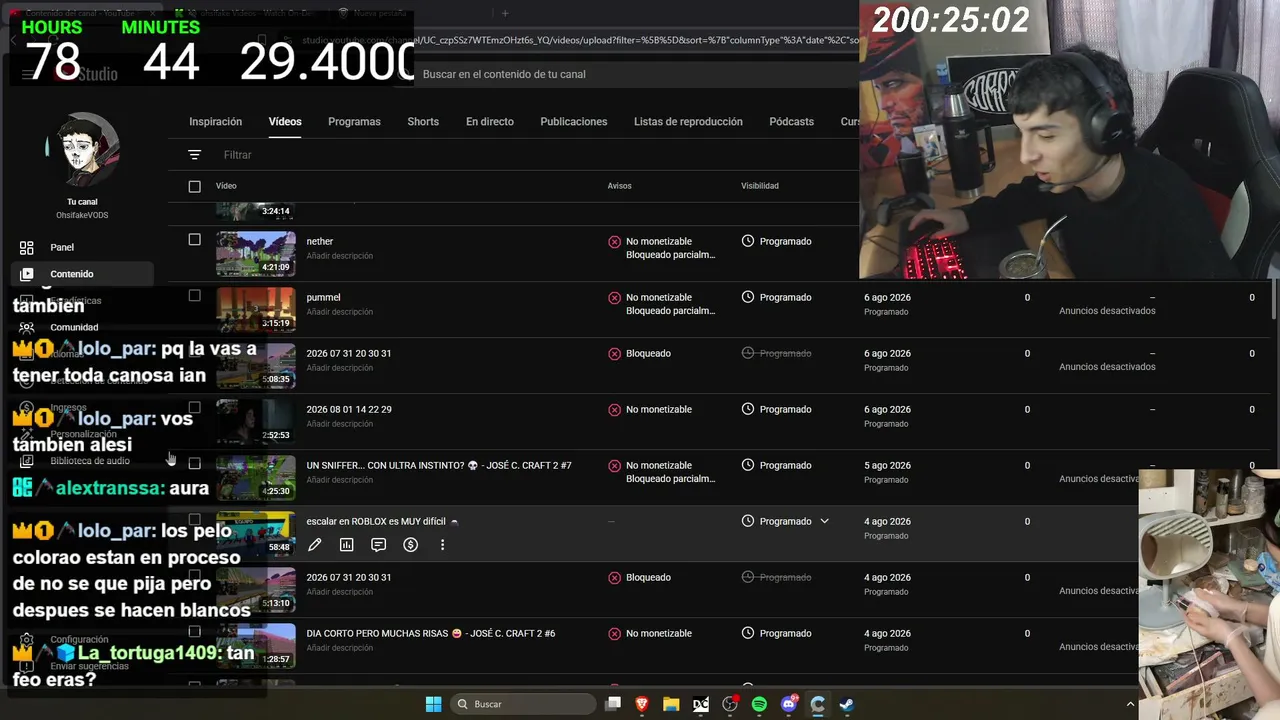This screenshot has height=720, width=1280.
Task: Open DIA CORTO PERO MUCHAS RISAS video title
Action: 431,633
